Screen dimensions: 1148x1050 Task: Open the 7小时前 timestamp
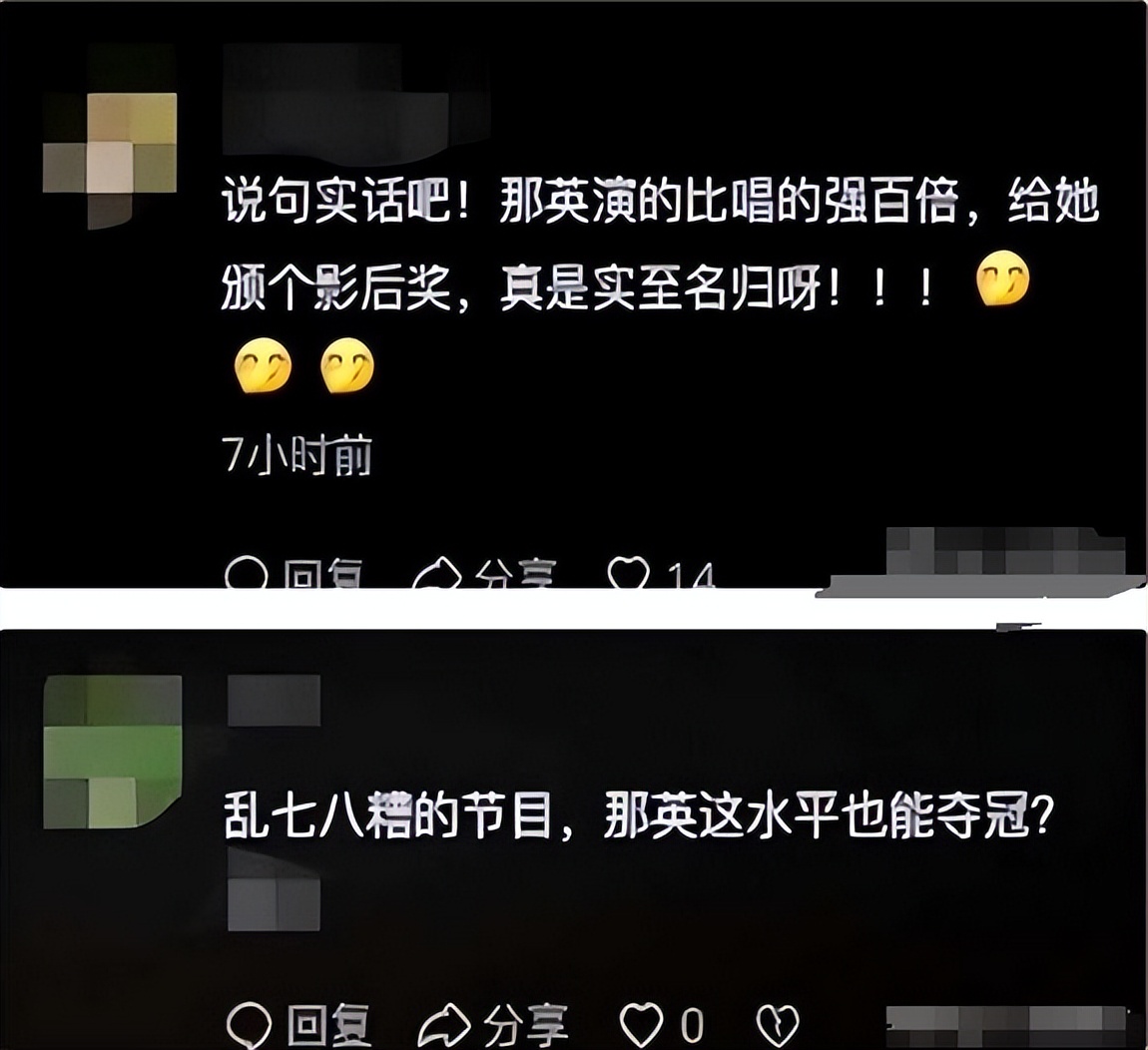tap(296, 455)
